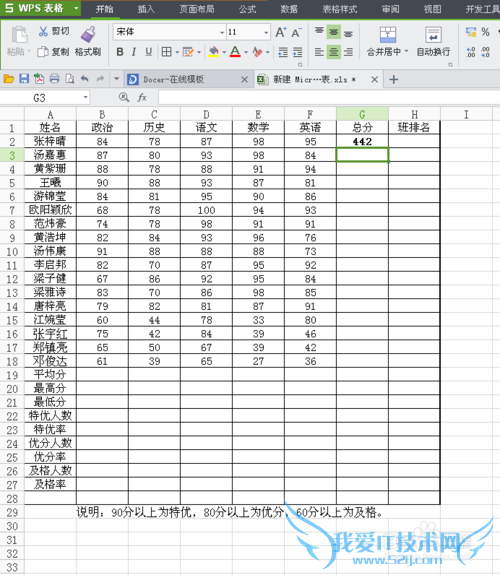The height and width of the screenshot is (575, 500).
Task: Open the 页面布局 ribbon tab
Action: (x=197, y=9)
